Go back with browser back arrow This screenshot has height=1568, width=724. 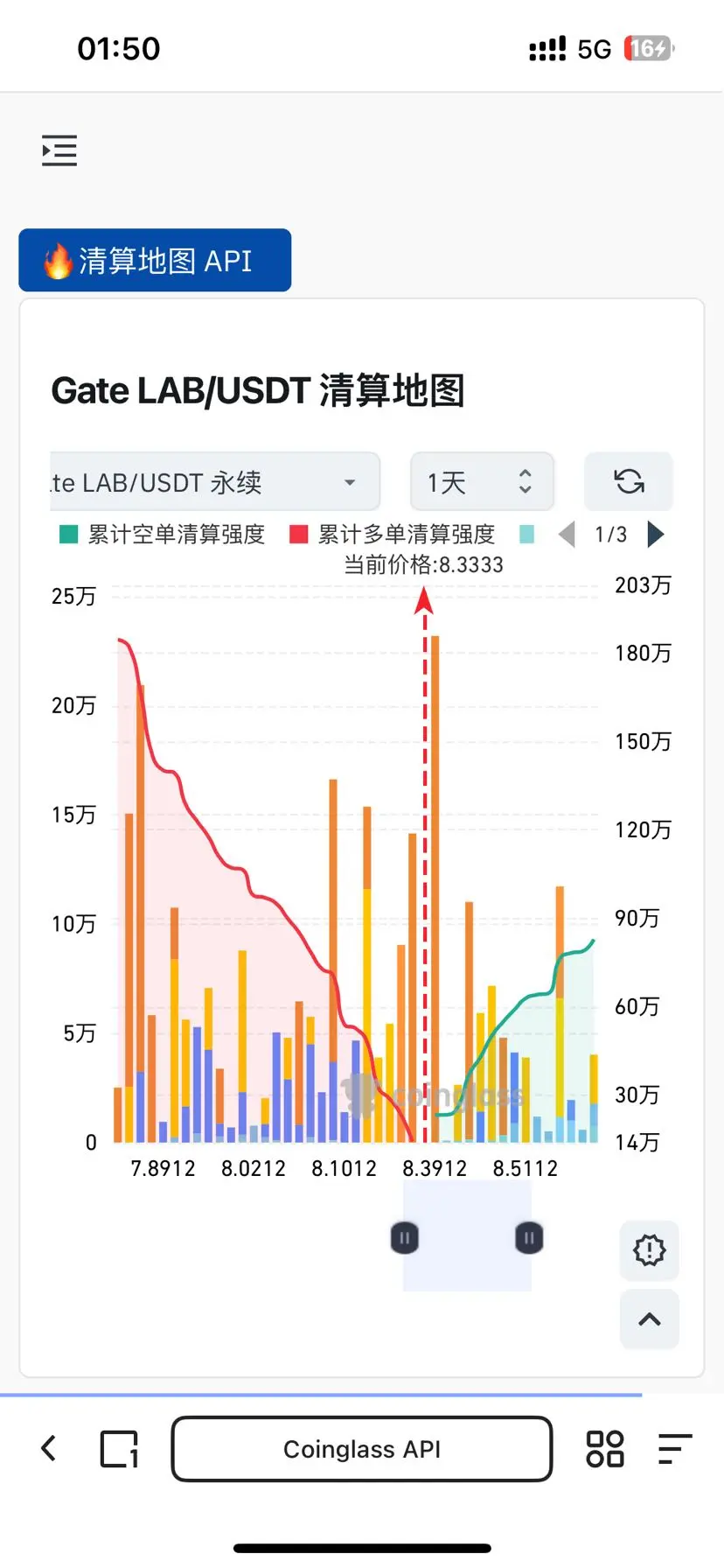click(x=49, y=1448)
